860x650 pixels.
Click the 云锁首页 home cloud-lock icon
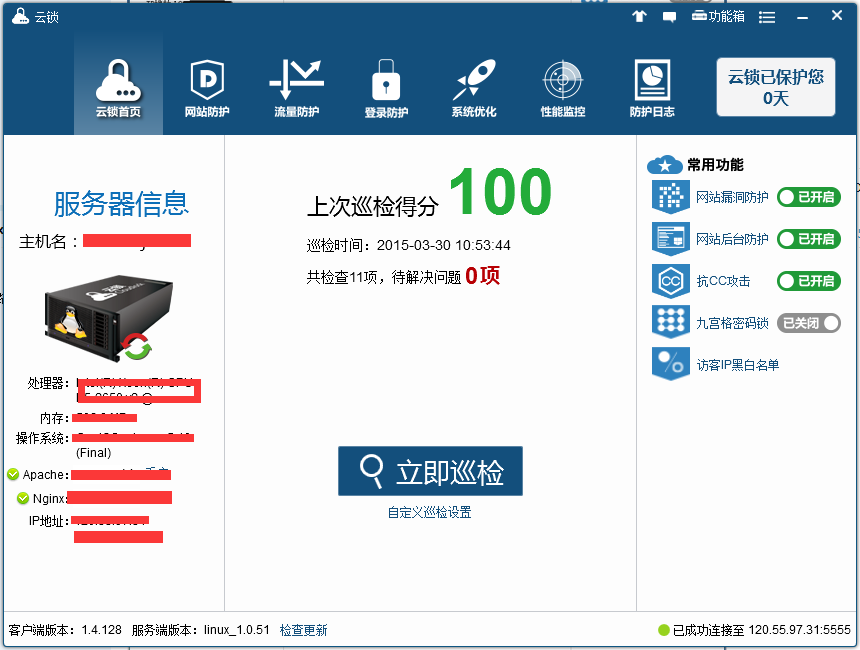click(118, 88)
